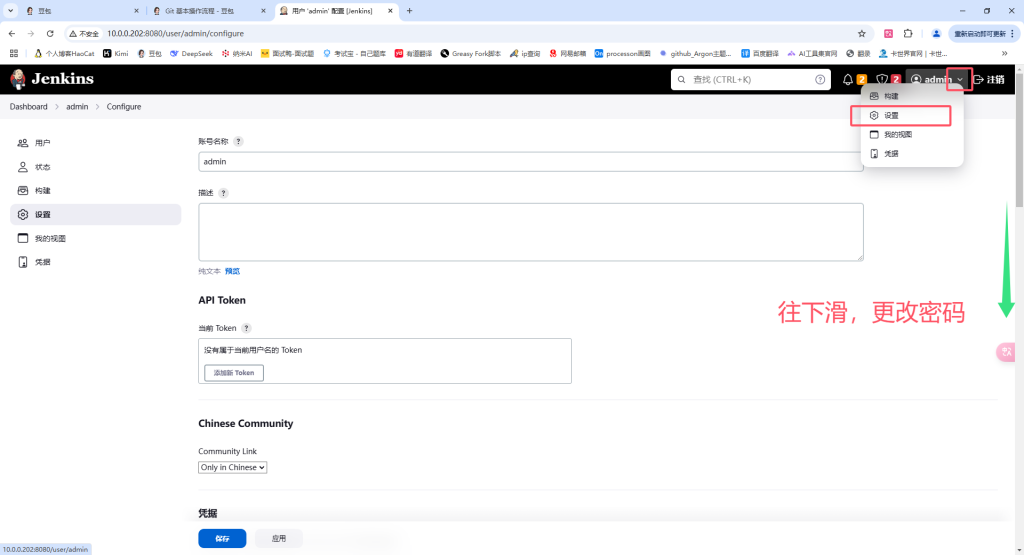Image resolution: width=1024 pixels, height=555 pixels.
Task: Focus the 描述 description text area
Action: point(530,232)
